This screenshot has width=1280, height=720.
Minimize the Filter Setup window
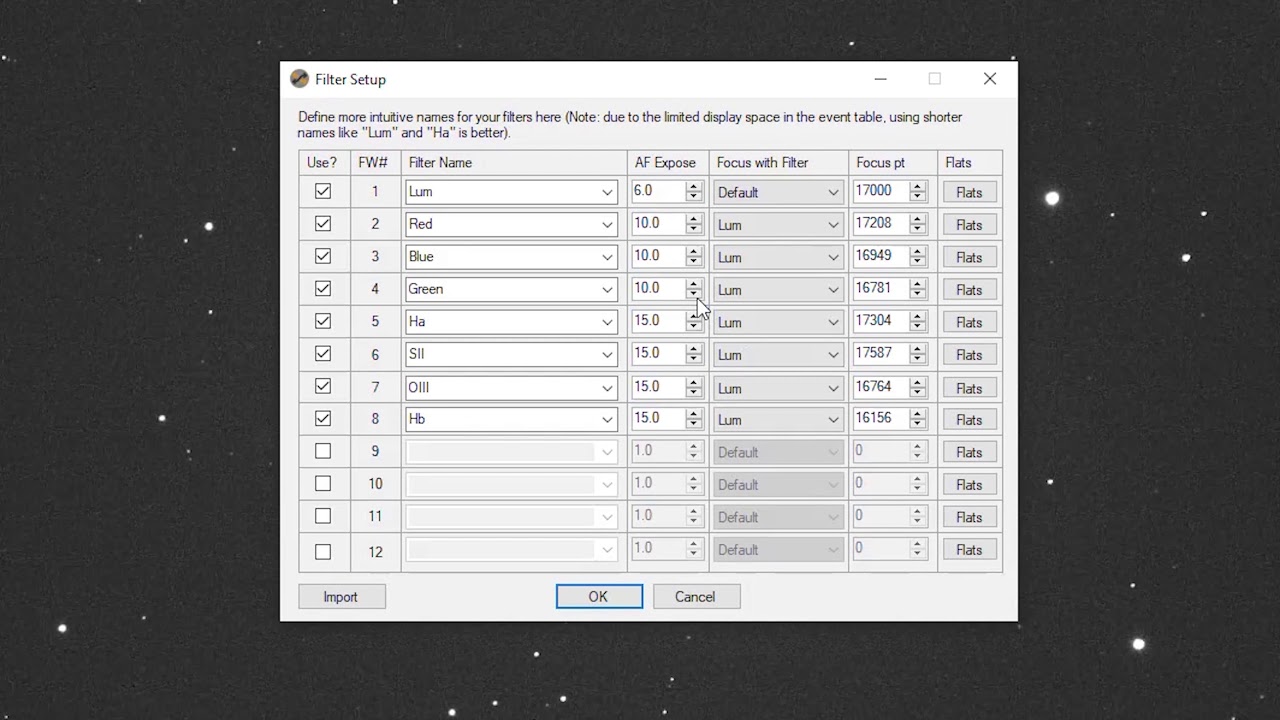(880, 79)
